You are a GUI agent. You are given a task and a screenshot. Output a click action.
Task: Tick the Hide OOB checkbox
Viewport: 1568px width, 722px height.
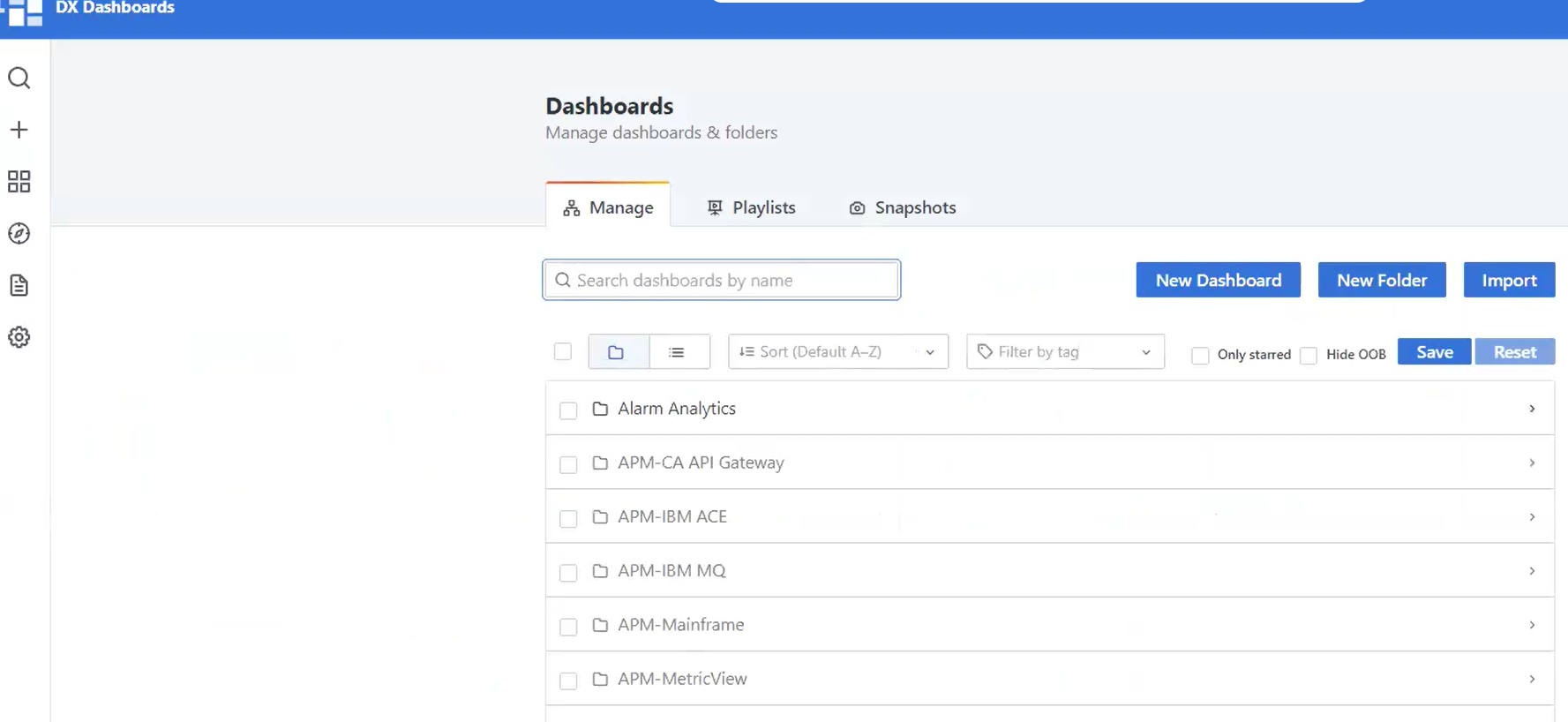point(1309,356)
